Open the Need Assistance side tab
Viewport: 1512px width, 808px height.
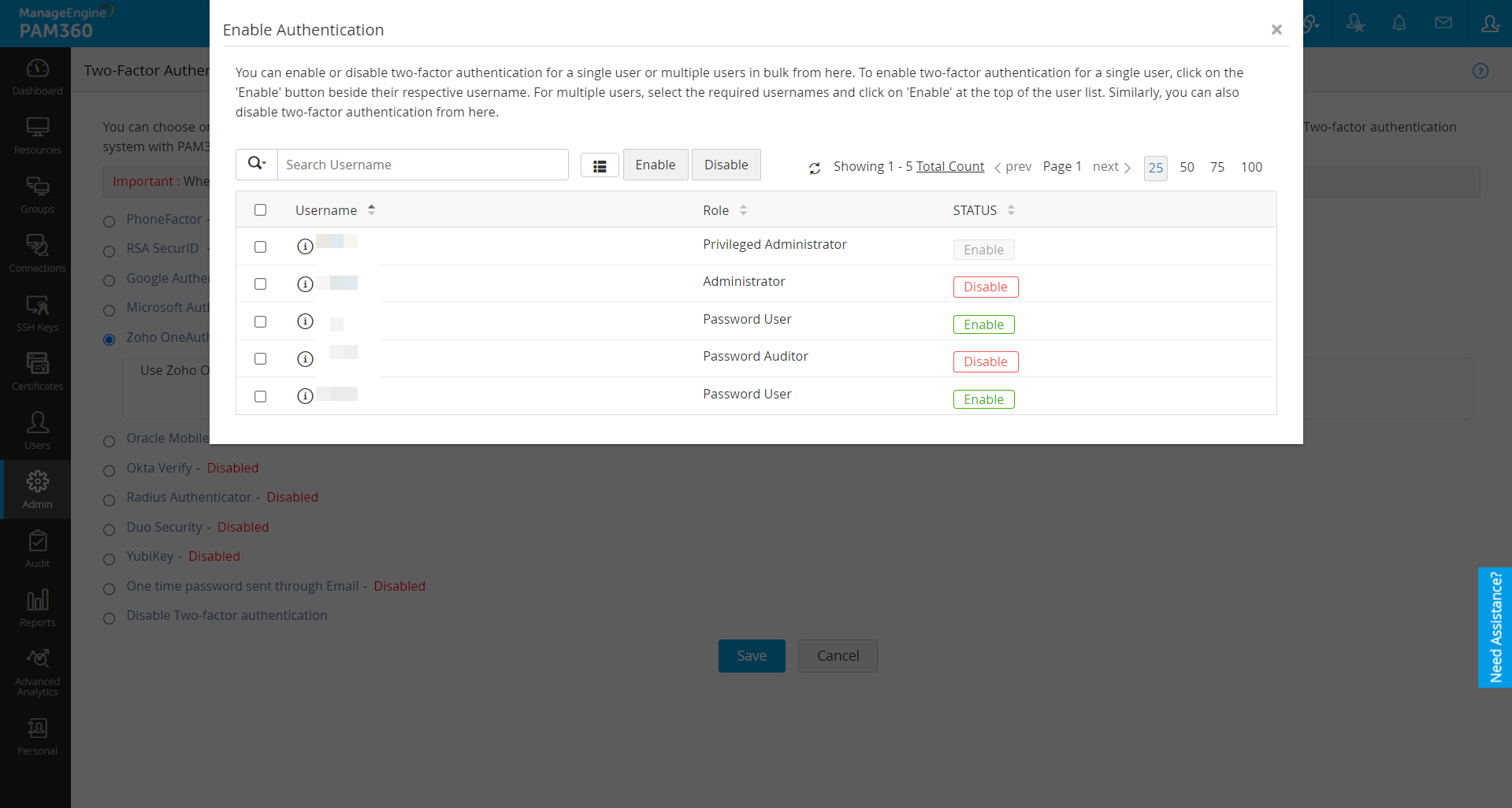(x=1495, y=628)
